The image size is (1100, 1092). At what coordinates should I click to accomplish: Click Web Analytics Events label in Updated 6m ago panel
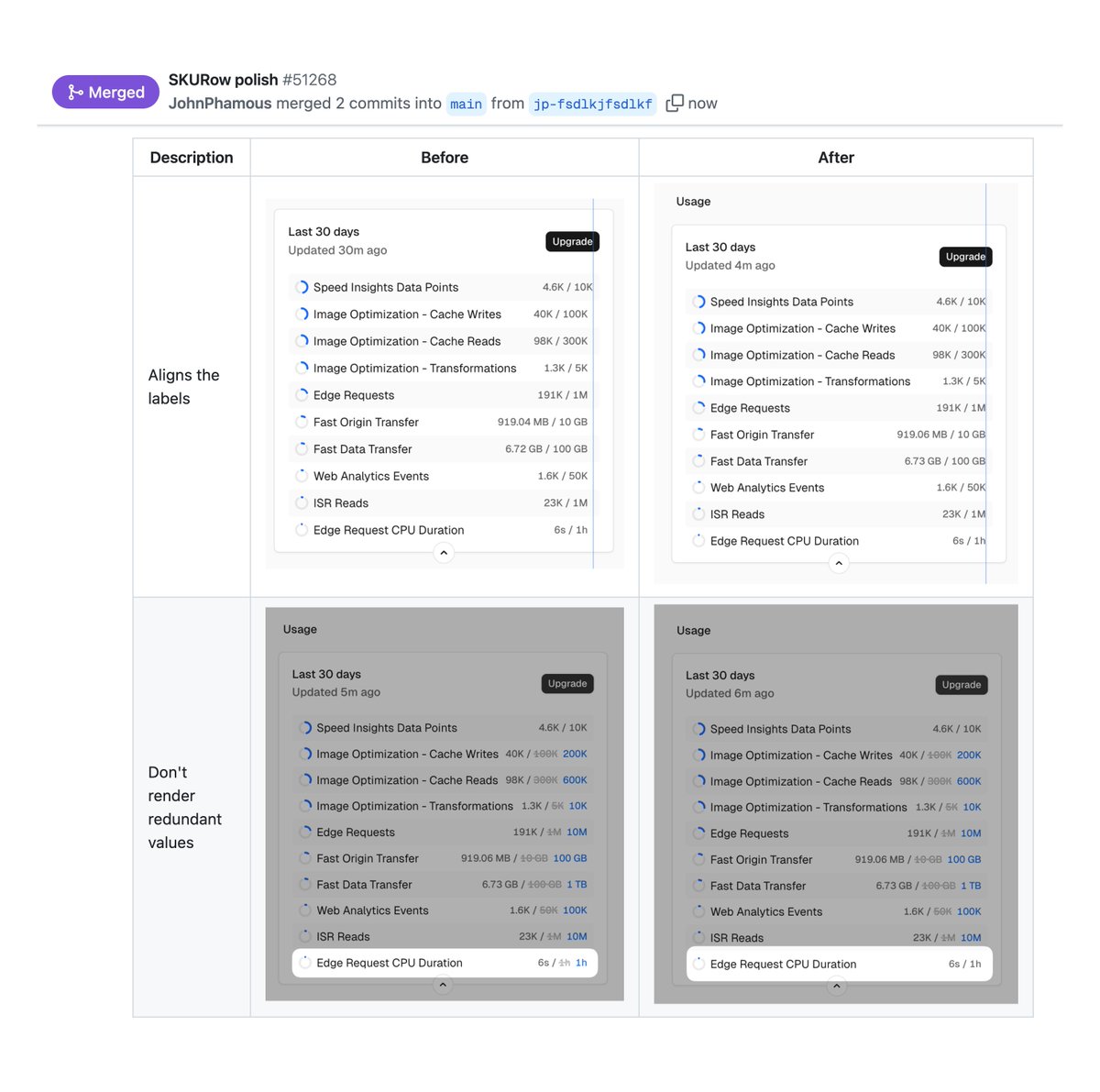pyautogui.click(x=766, y=912)
